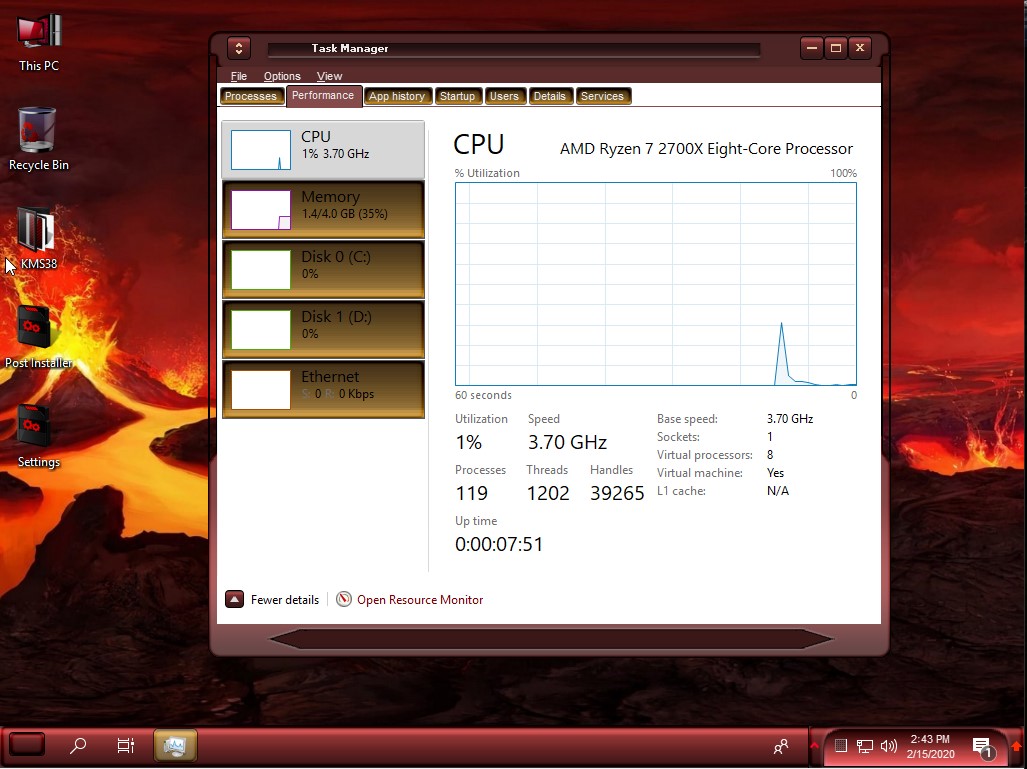Open the Startup tab

[458, 96]
